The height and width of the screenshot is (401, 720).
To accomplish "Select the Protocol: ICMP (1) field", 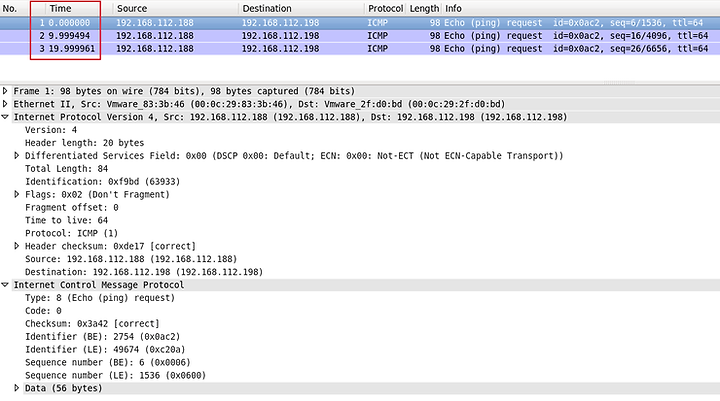I will coord(72,233).
